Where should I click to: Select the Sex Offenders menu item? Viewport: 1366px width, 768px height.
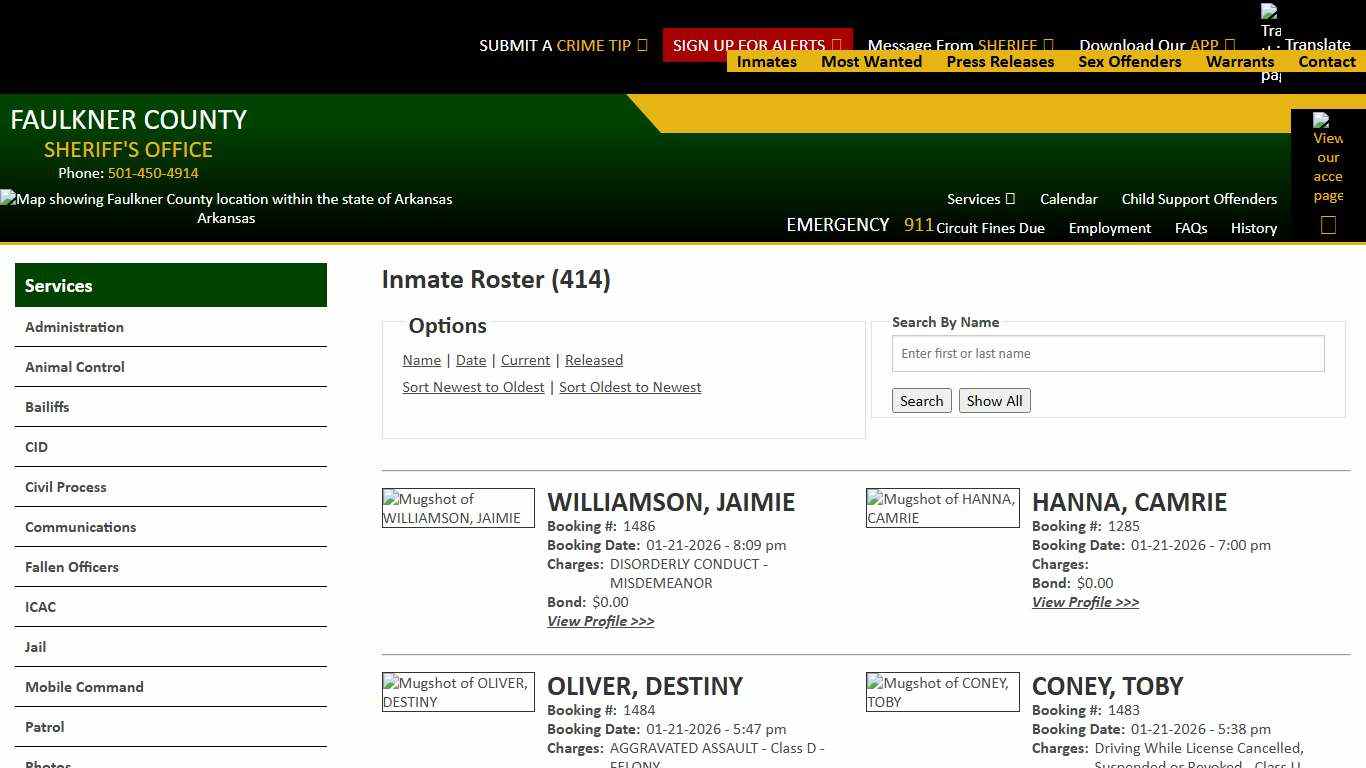[x=1130, y=61]
